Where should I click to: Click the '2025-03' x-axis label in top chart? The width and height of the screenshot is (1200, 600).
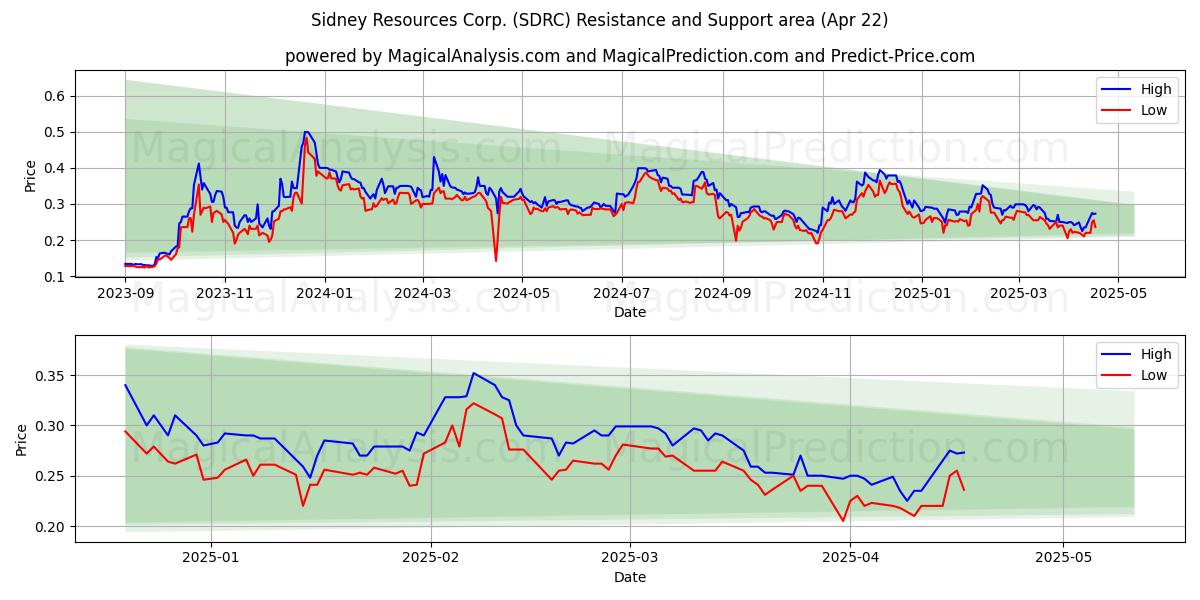click(x=1019, y=295)
